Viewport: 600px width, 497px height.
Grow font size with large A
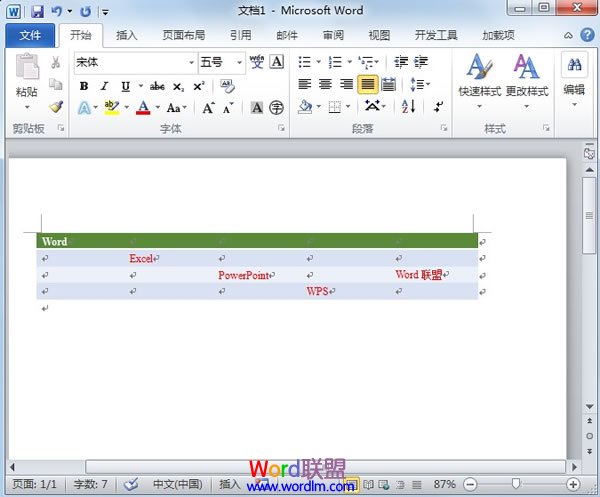pyautogui.click(x=208, y=108)
